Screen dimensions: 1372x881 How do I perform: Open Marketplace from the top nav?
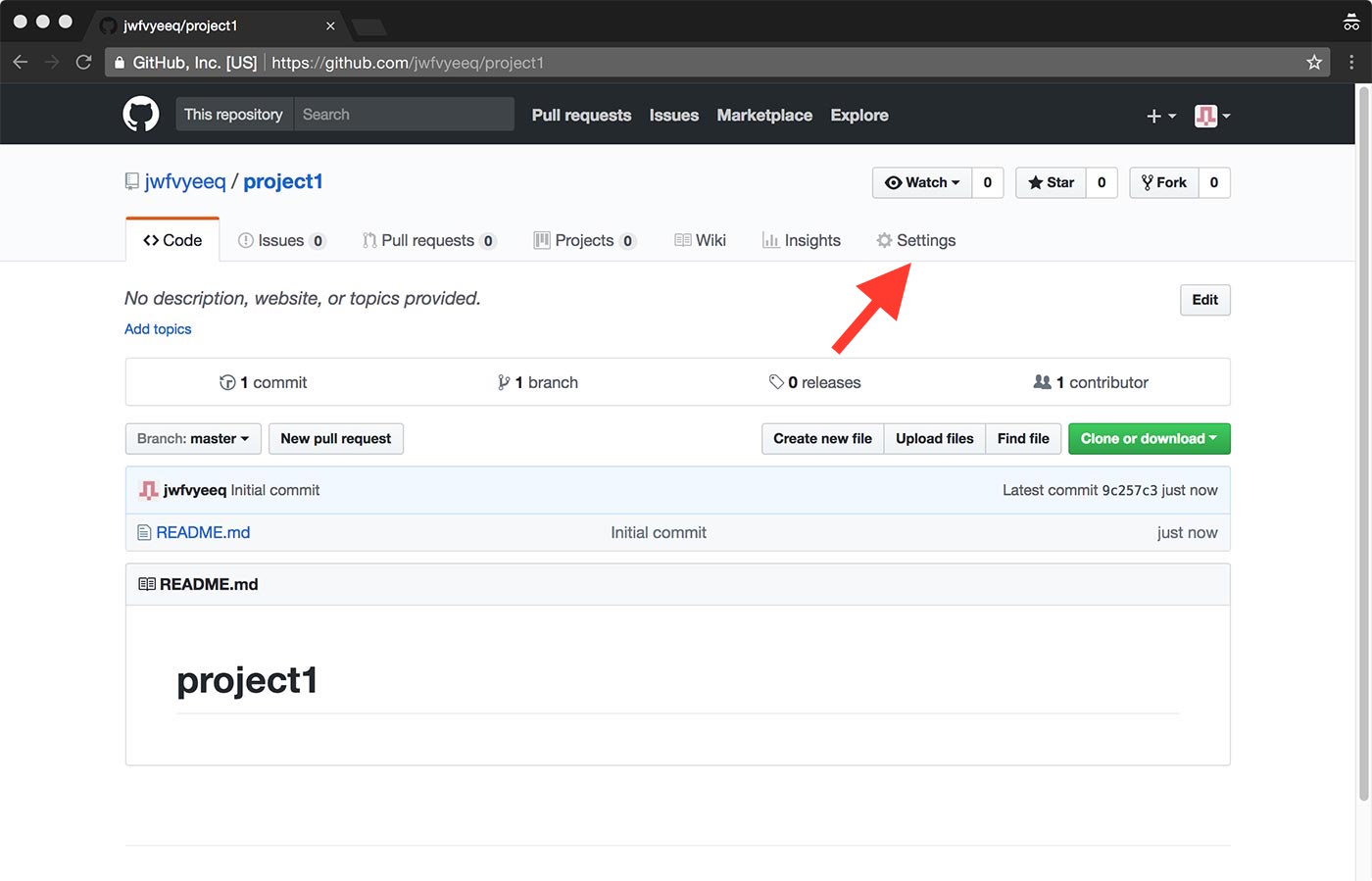point(764,116)
